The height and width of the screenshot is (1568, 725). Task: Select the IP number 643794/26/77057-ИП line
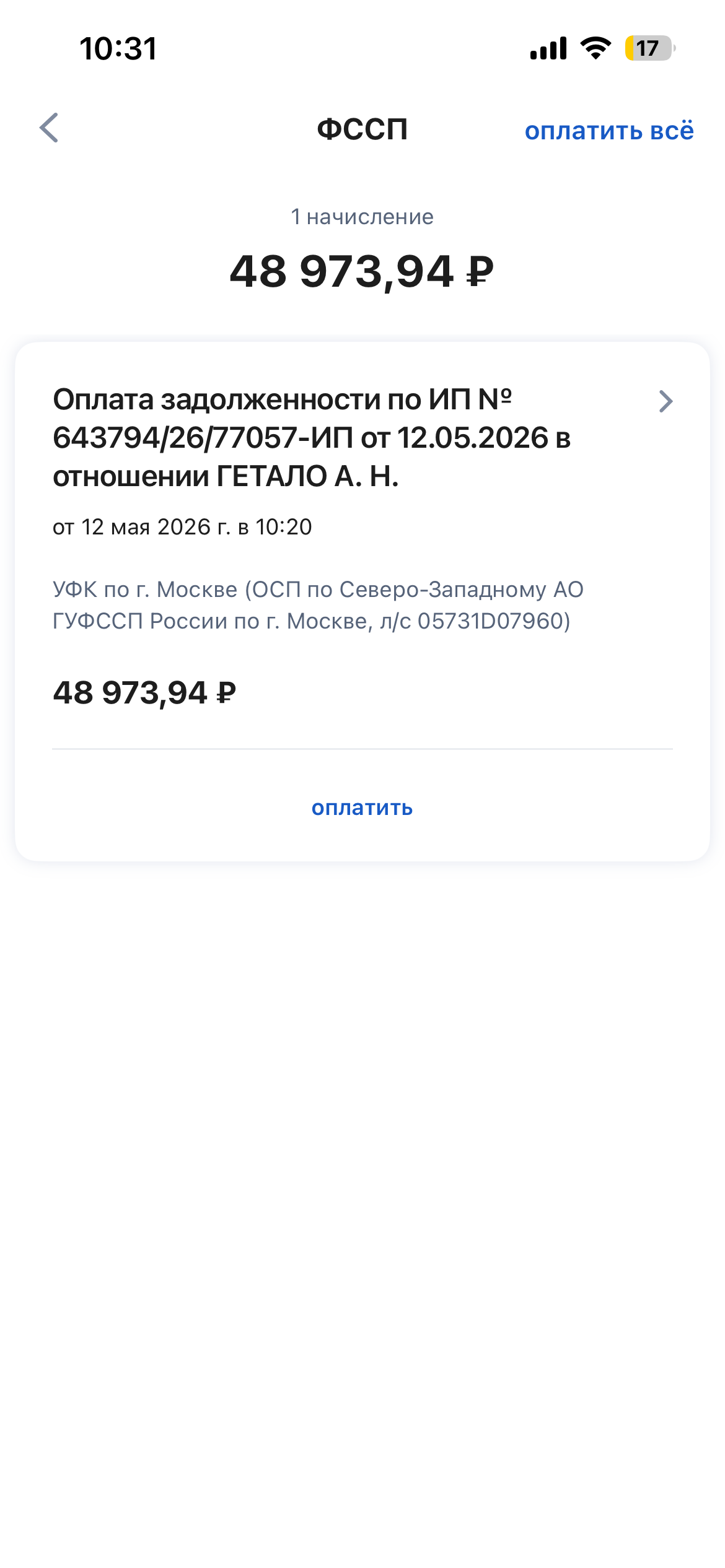[x=312, y=438]
